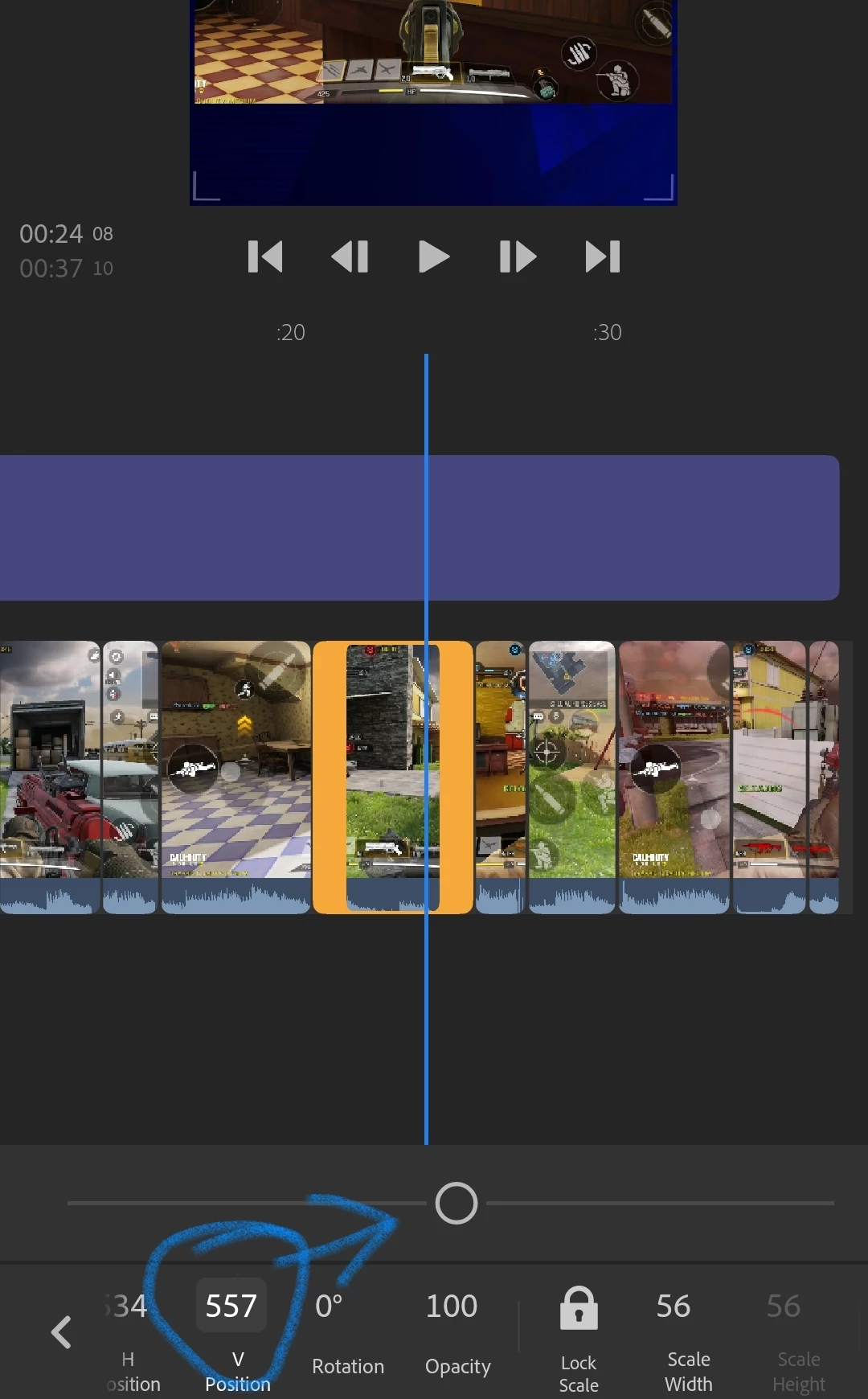Select the red gun truck clip
This screenshot has height=1399, width=868.
[x=50, y=777]
